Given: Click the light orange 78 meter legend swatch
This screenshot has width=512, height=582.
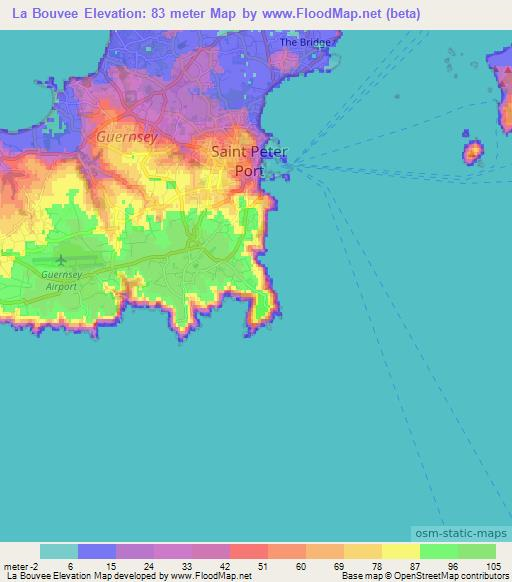Looking at the screenshot, I should pos(363,551).
